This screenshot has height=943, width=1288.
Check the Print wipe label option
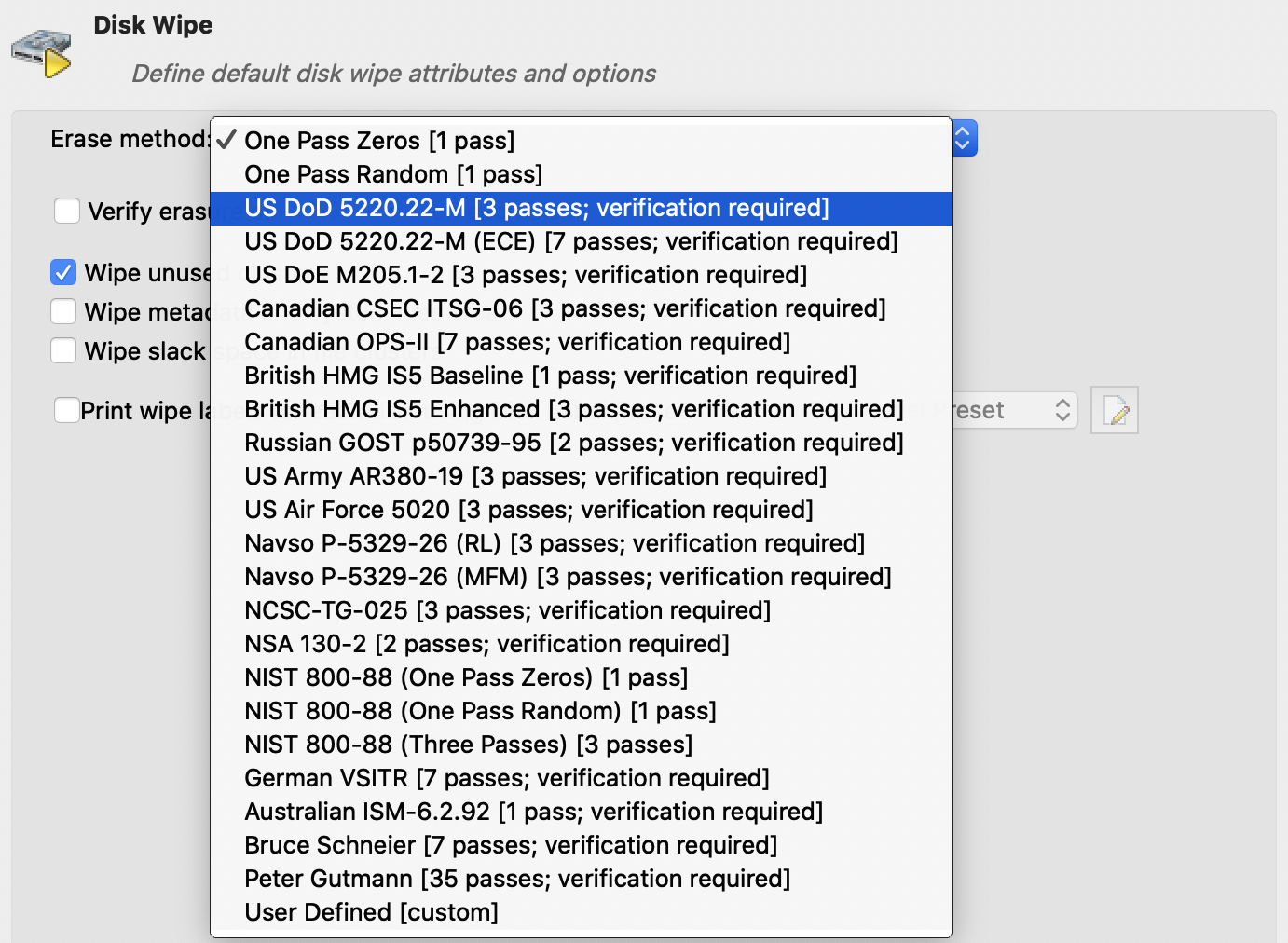click(67, 410)
